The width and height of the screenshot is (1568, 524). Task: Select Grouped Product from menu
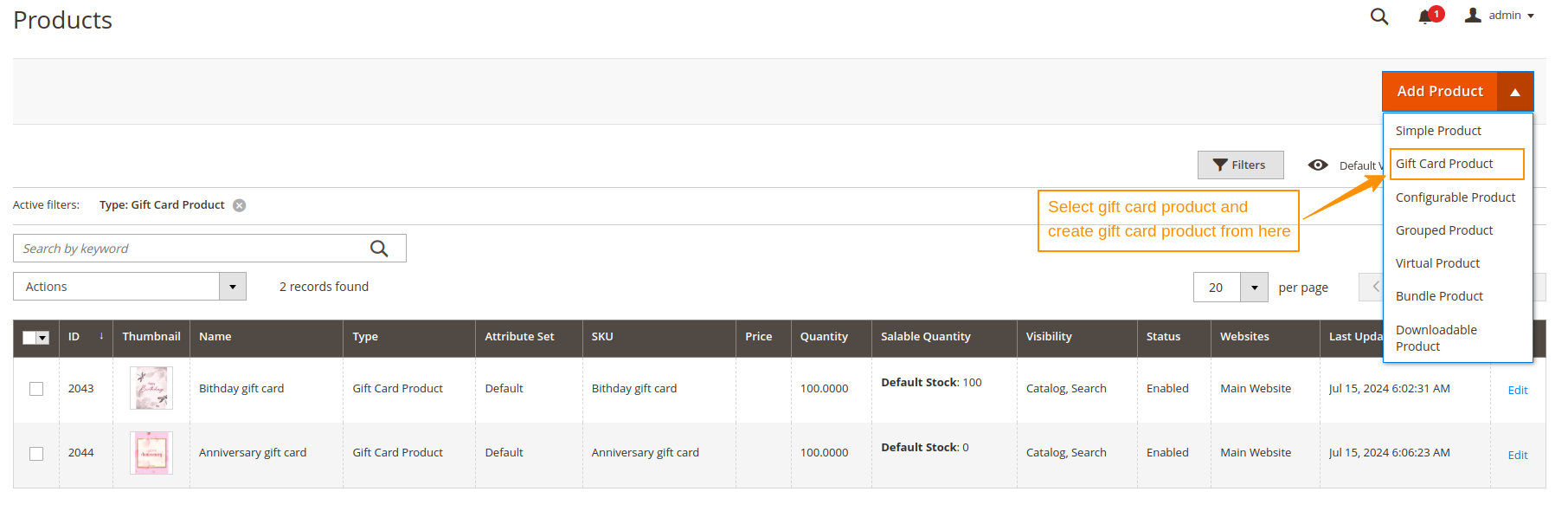(x=1444, y=230)
